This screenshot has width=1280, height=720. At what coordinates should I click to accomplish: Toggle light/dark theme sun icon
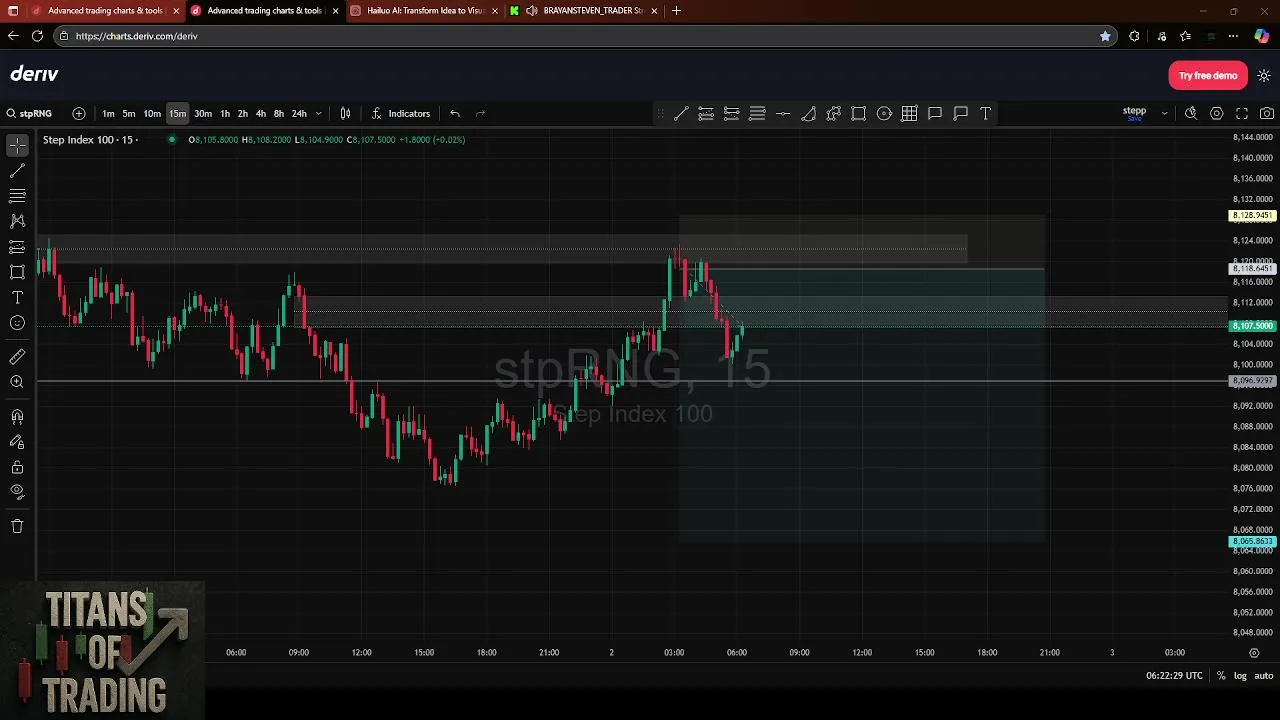1264,76
